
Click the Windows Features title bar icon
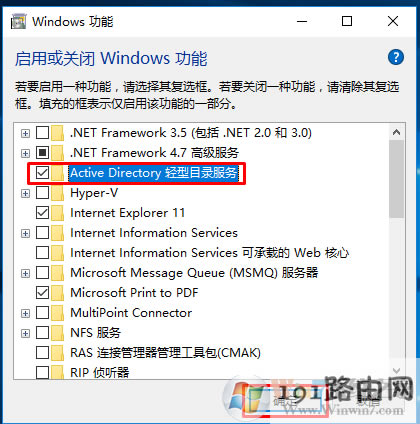(x=18, y=22)
